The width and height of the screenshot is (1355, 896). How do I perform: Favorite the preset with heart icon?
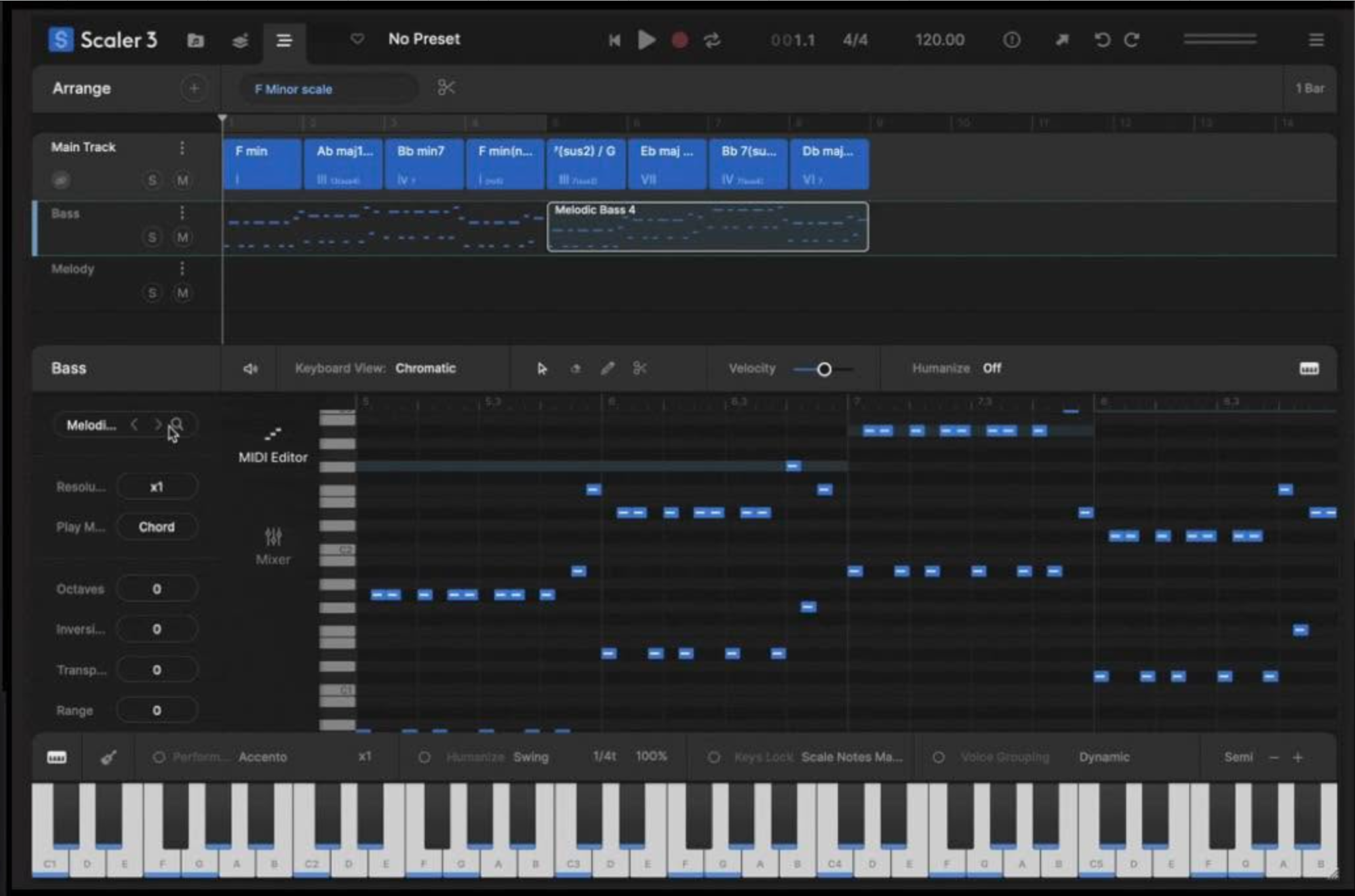pyautogui.click(x=357, y=39)
